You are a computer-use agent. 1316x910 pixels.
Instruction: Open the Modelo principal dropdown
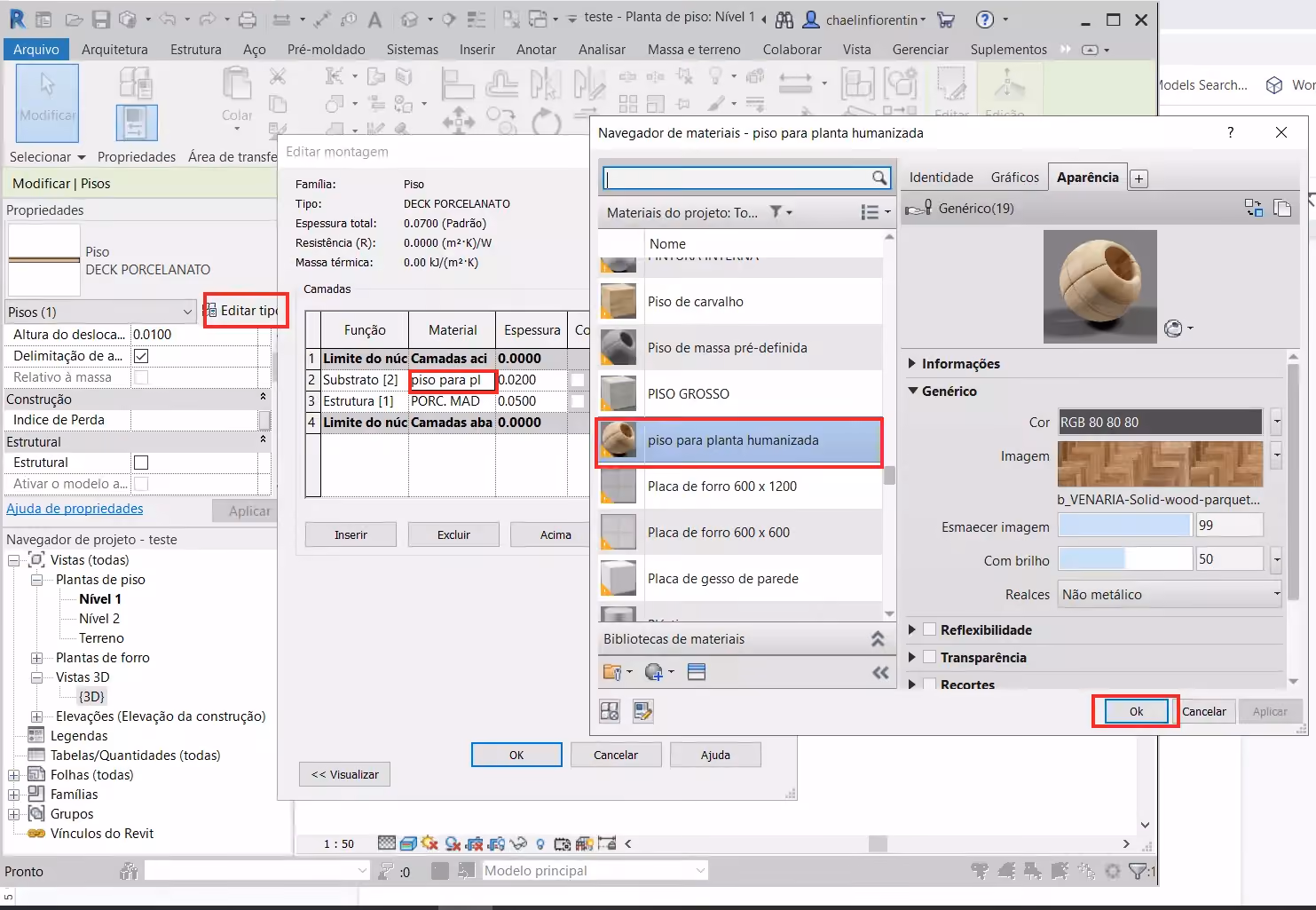[x=594, y=871]
